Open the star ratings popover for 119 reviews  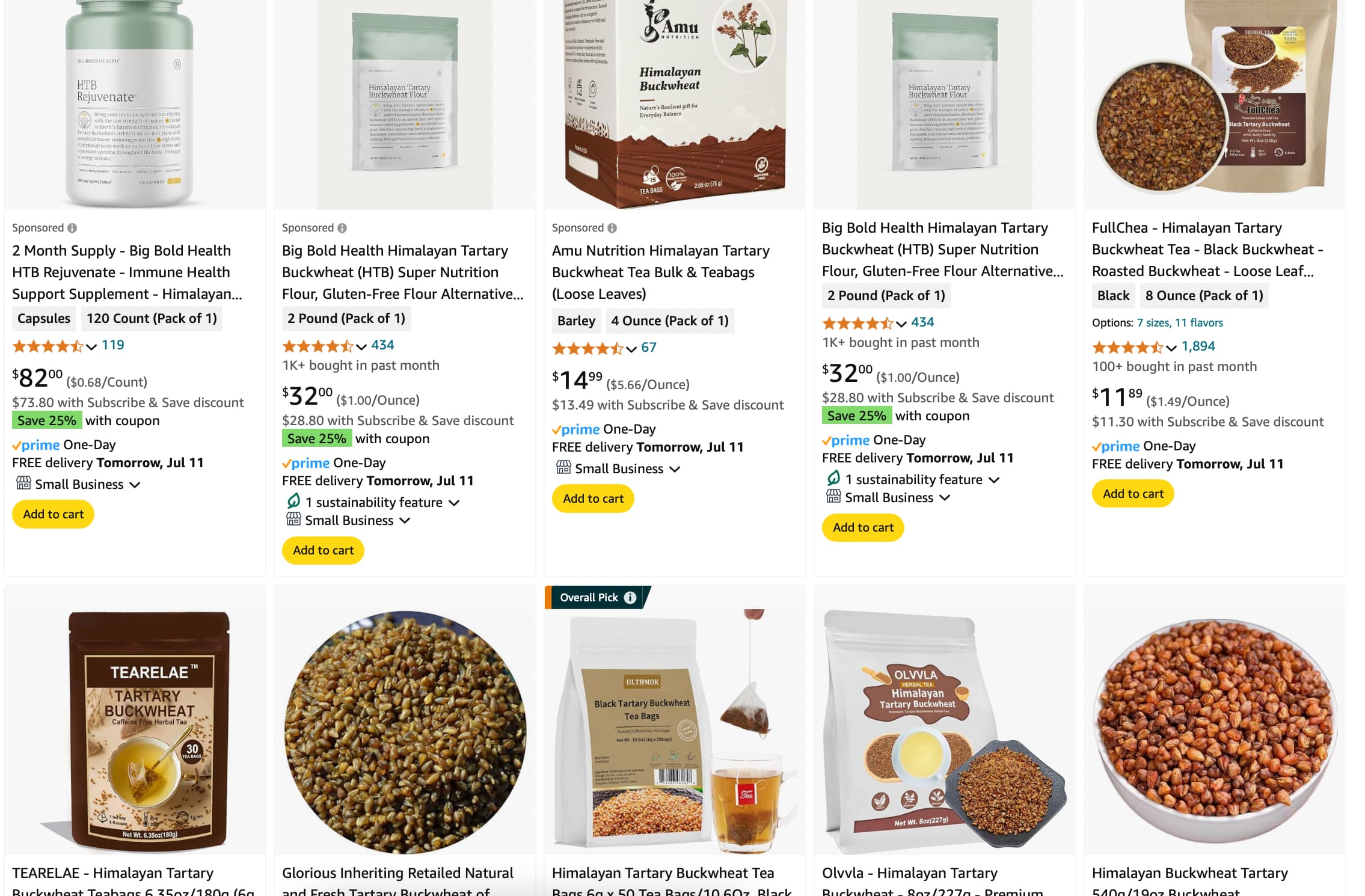point(91,346)
